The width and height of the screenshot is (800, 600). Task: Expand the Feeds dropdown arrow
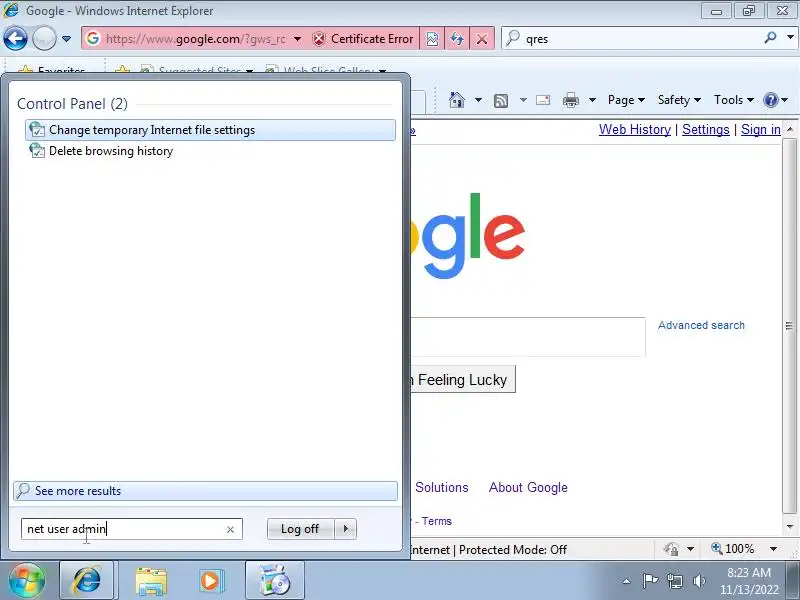[523, 100]
